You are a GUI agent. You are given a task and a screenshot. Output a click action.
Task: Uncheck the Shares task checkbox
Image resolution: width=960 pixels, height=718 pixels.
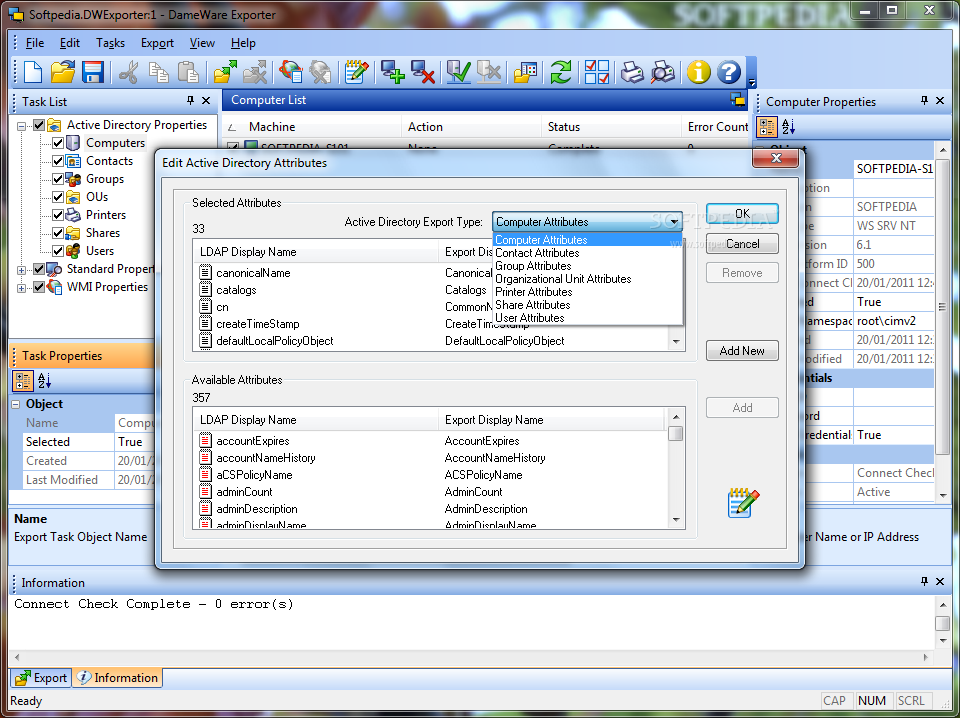(x=58, y=233)
